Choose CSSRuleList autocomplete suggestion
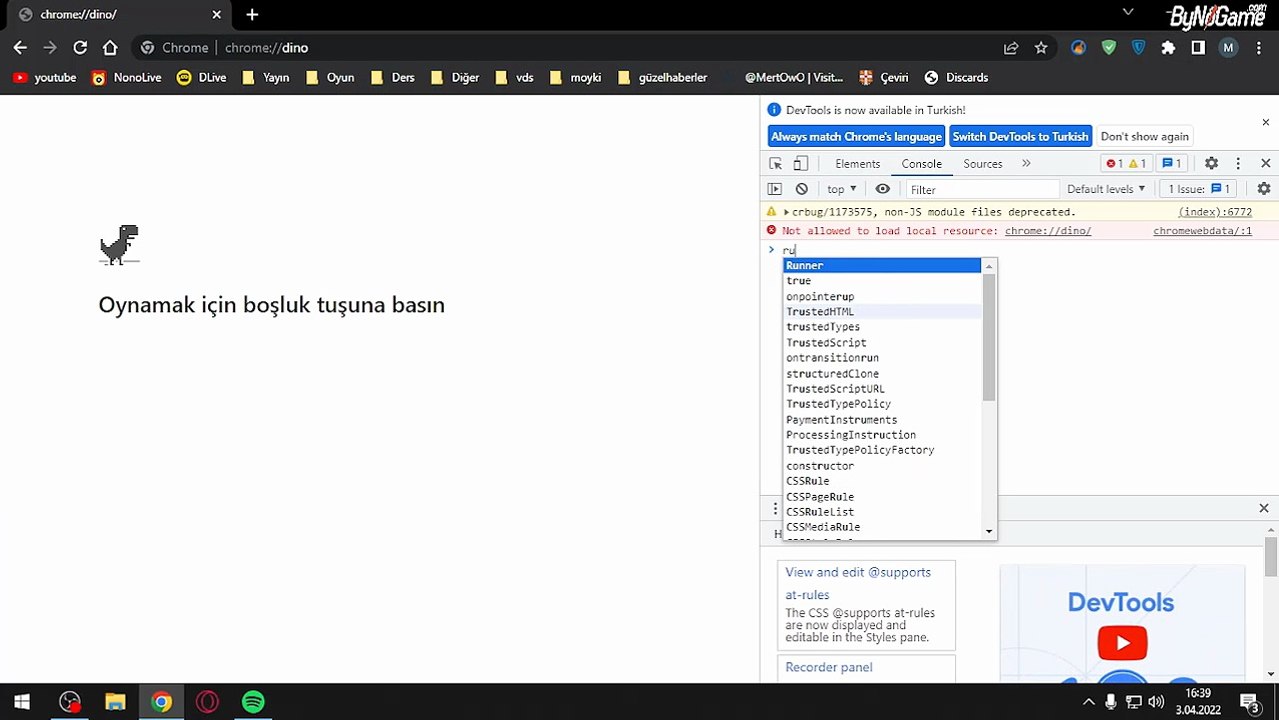 tap(882, 512)
